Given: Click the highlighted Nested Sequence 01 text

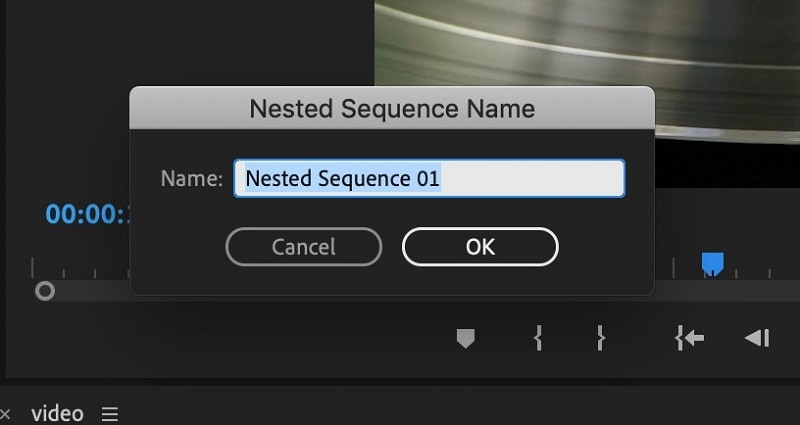Looking at the screenshot, I should pyautogui.click(x=343, y=179).
